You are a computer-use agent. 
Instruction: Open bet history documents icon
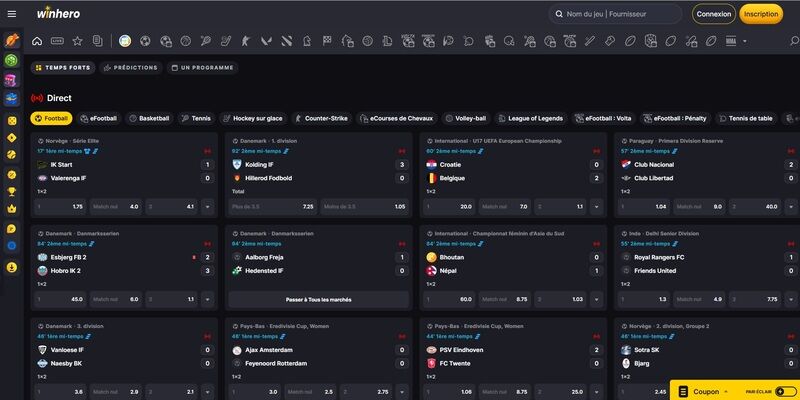[x=97, y=41]
